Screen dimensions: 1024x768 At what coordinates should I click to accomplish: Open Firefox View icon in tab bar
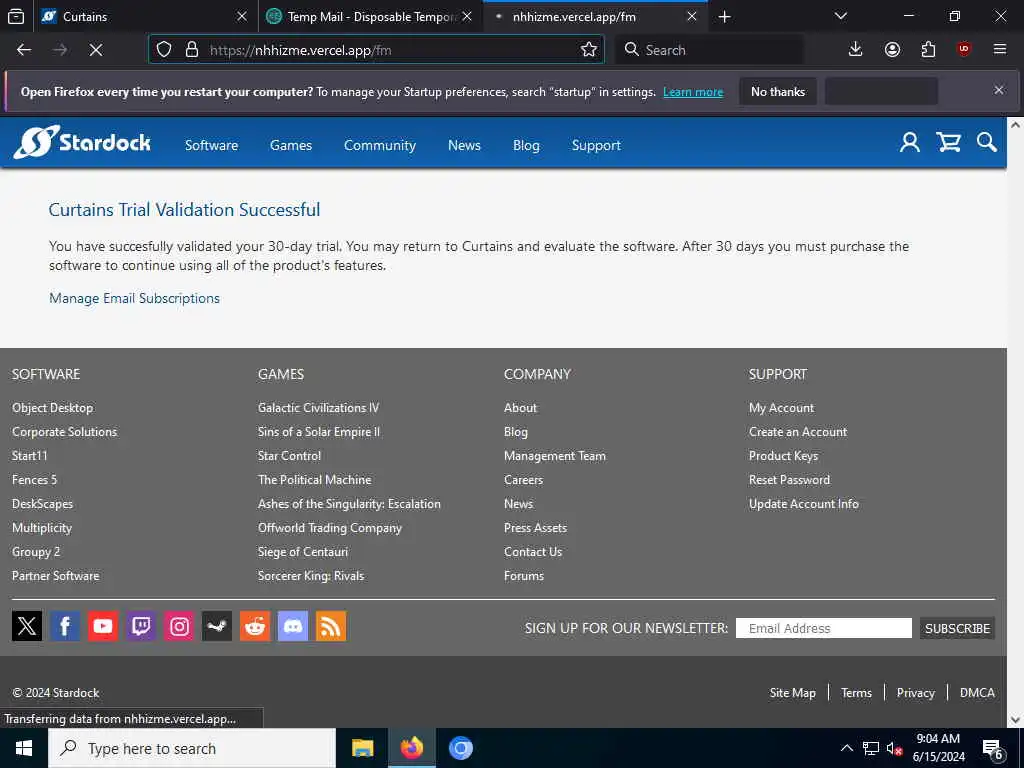tap(16, 16)
